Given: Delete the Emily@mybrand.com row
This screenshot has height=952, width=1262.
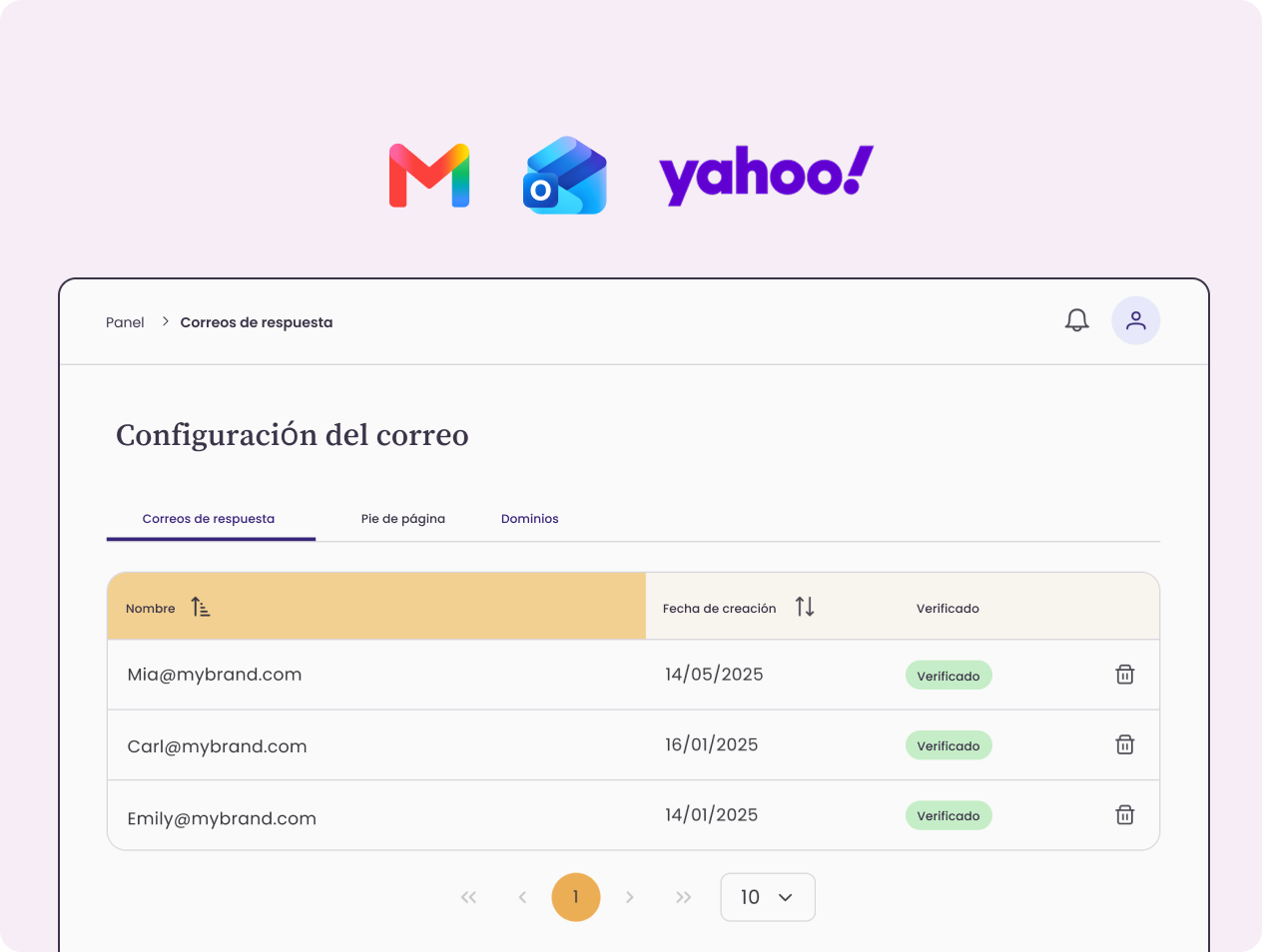Looking at the screenshot, I should (x=1125, y=815).
